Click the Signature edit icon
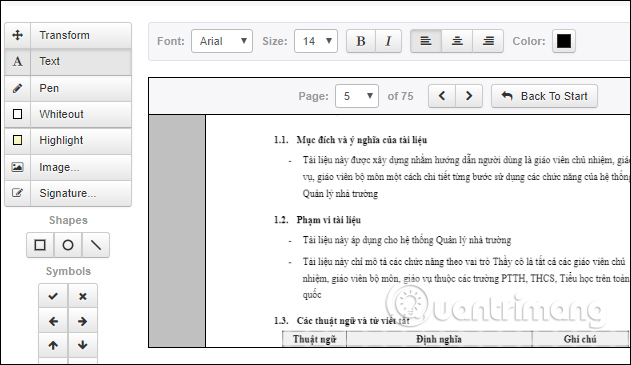 (17, 193)
